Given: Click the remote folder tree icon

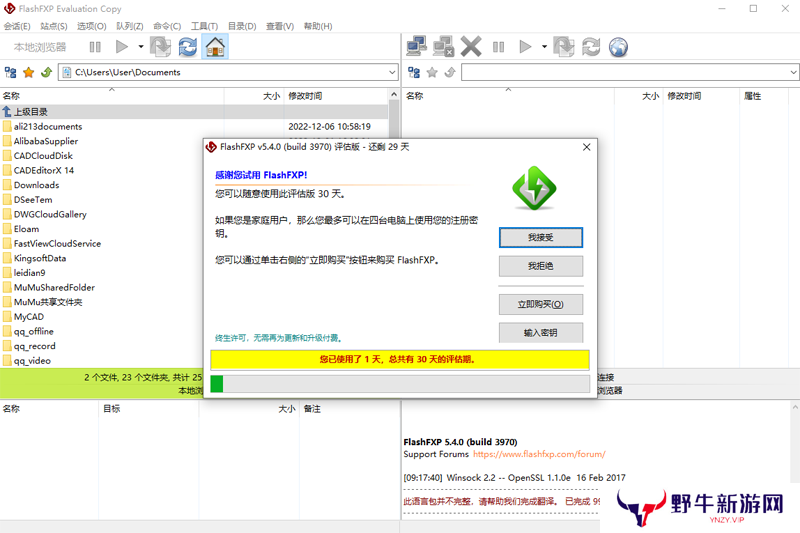Looking at the screenshot, I should pyautogui.click(x=414, y=72).
